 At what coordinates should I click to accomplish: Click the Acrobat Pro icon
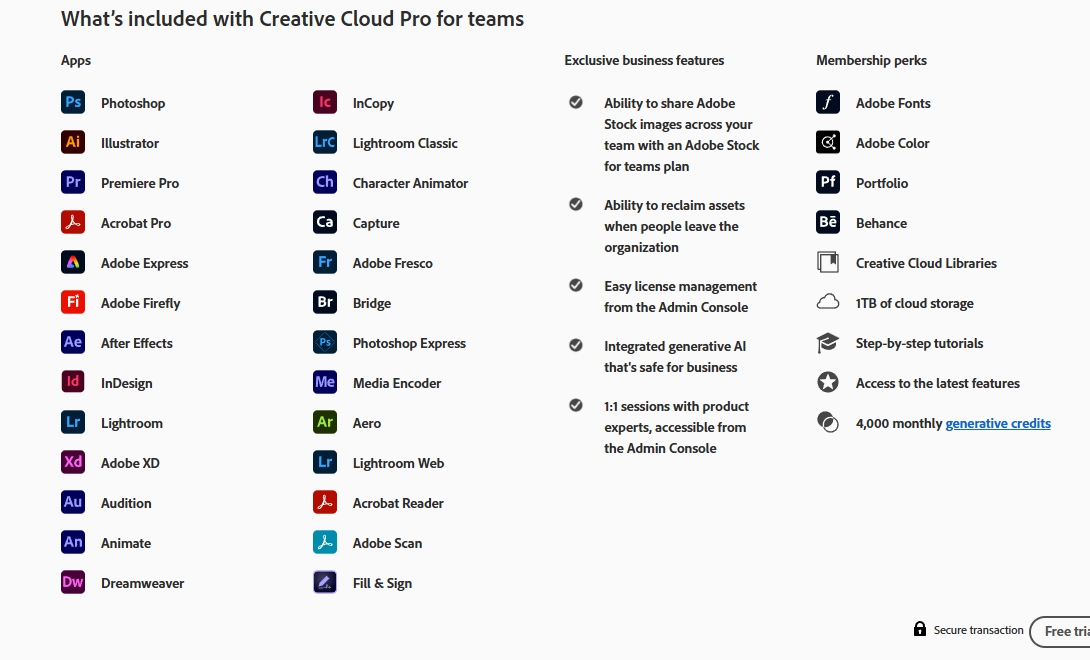tap(73, 222)
